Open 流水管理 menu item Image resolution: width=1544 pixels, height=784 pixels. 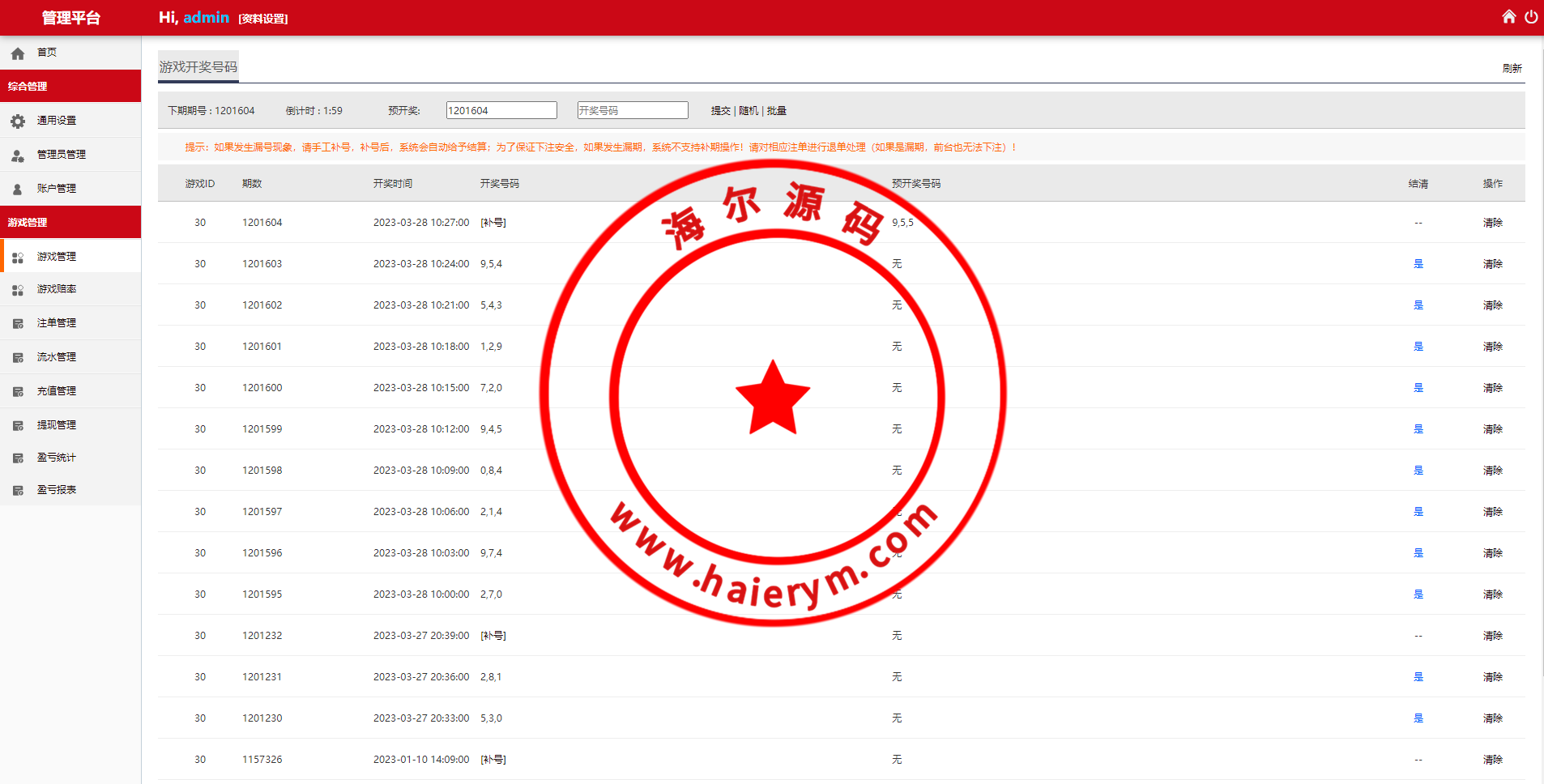click(57, 357)
